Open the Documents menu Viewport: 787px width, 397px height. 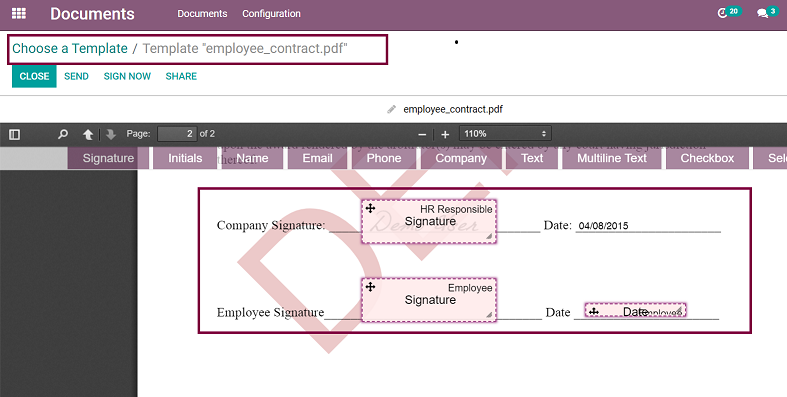pos(202,14)
